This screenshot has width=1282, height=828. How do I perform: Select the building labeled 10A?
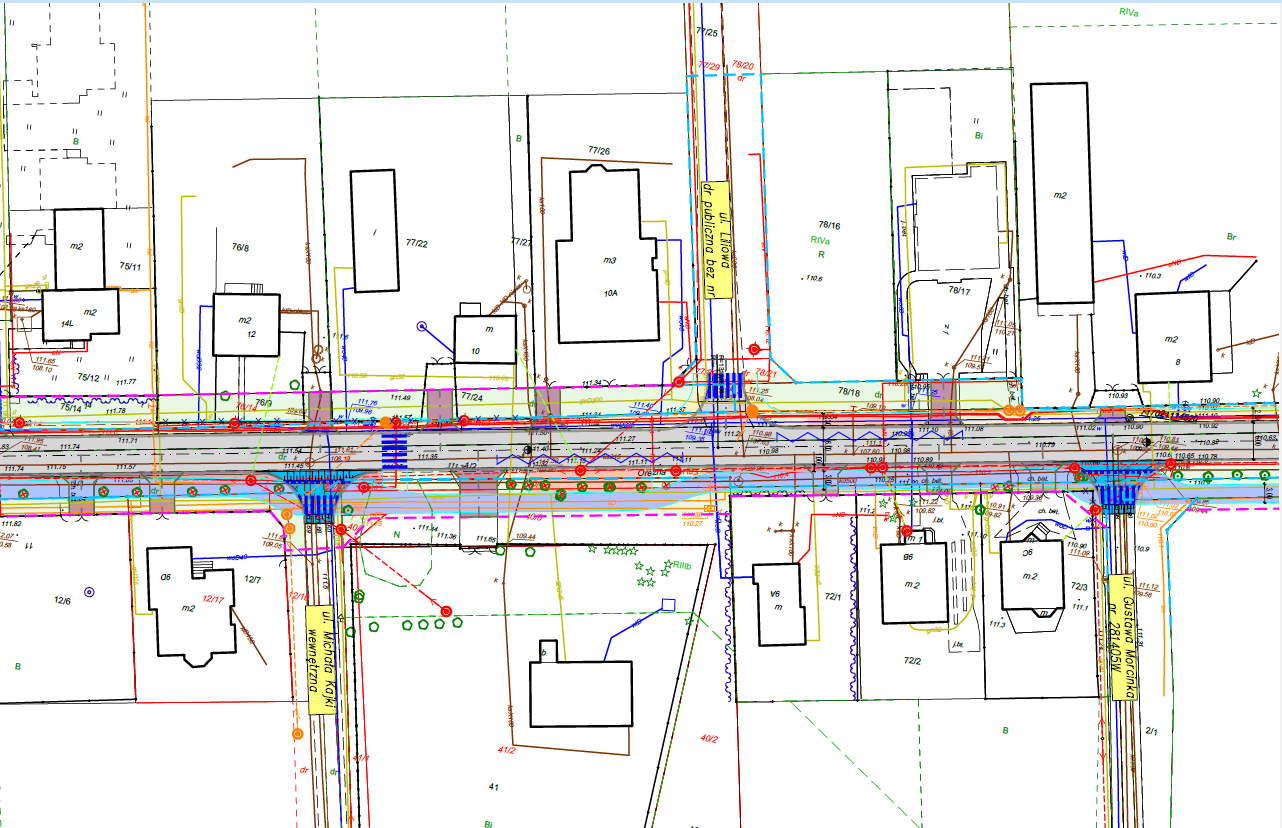pos(608,258)
